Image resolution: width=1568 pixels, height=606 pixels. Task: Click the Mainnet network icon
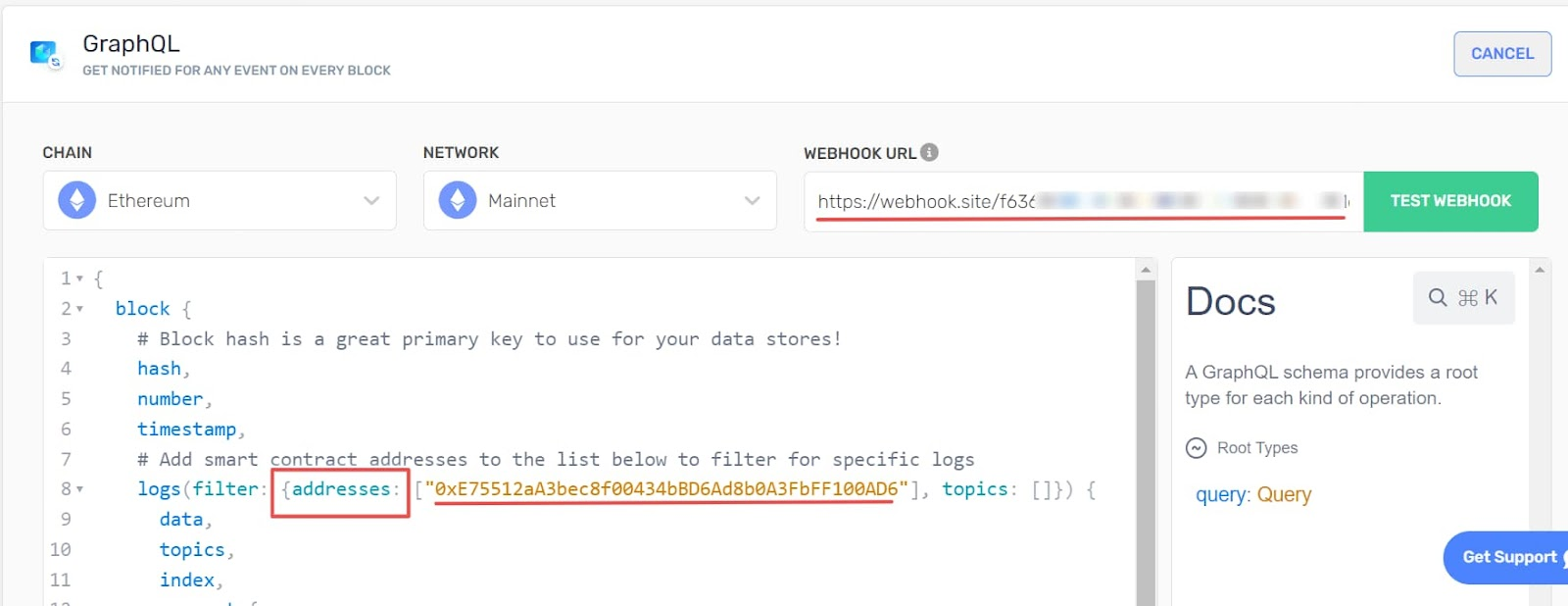click(456, 200)
